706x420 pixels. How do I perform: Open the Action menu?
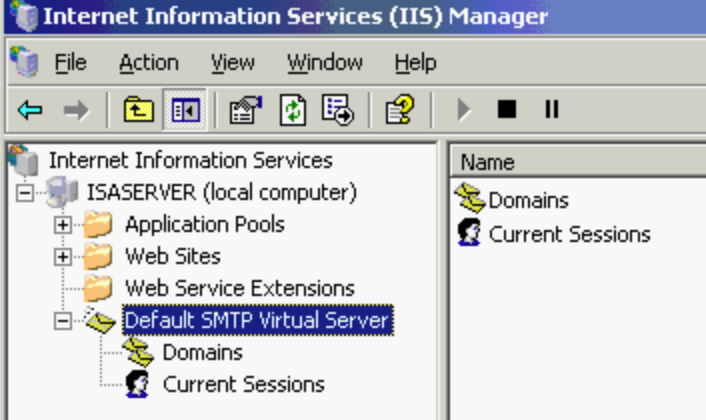[x=149, y=63]
